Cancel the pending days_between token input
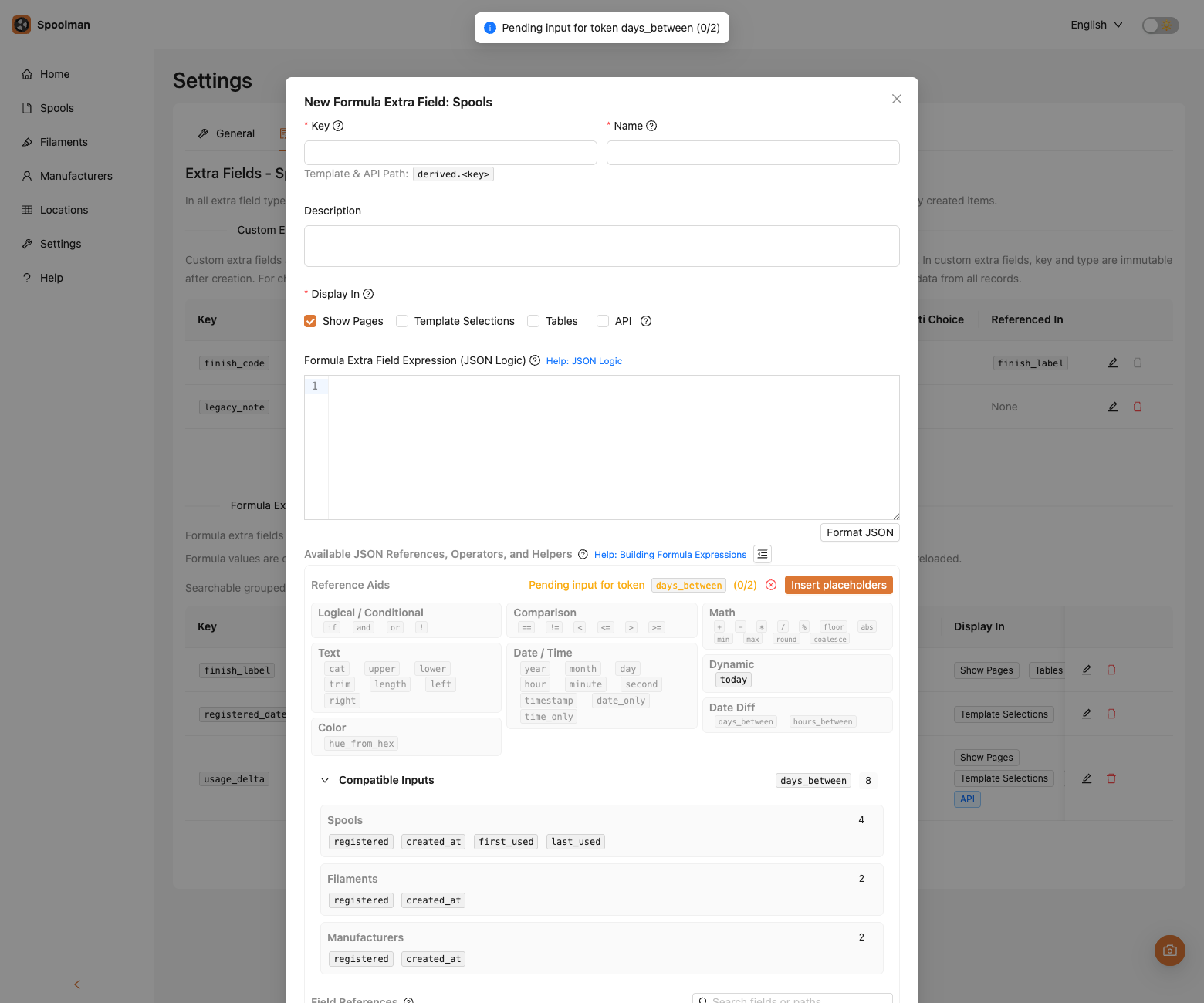1204x1003 pixels. [x=771, y=585]
